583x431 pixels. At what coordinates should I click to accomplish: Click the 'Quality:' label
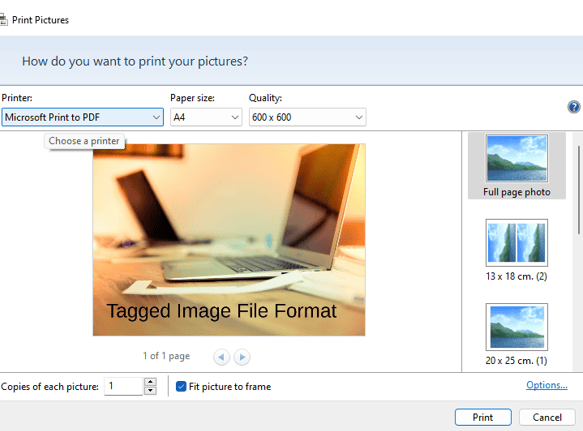tap(265, 98)
